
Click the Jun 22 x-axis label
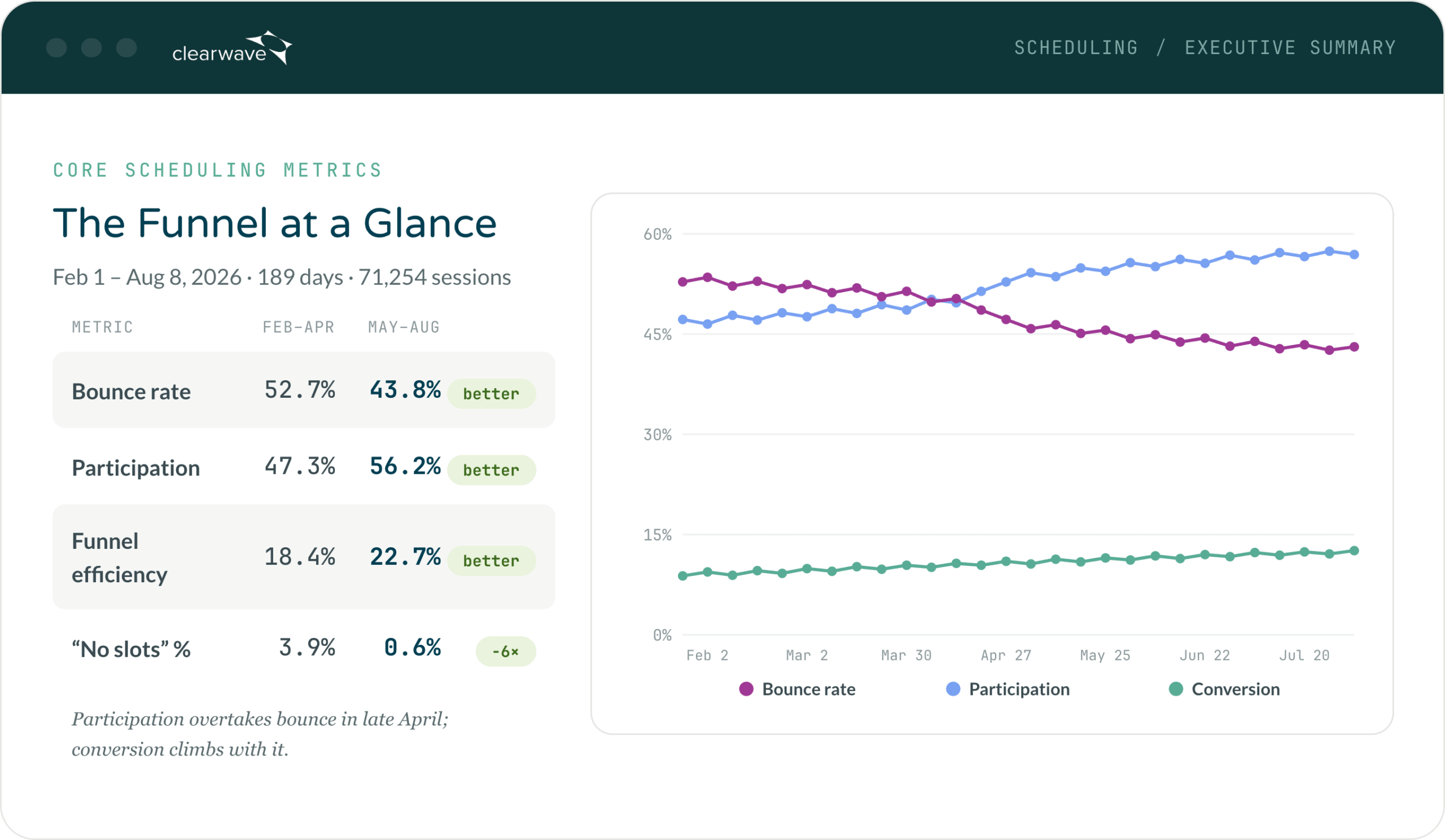[1205, 655]
